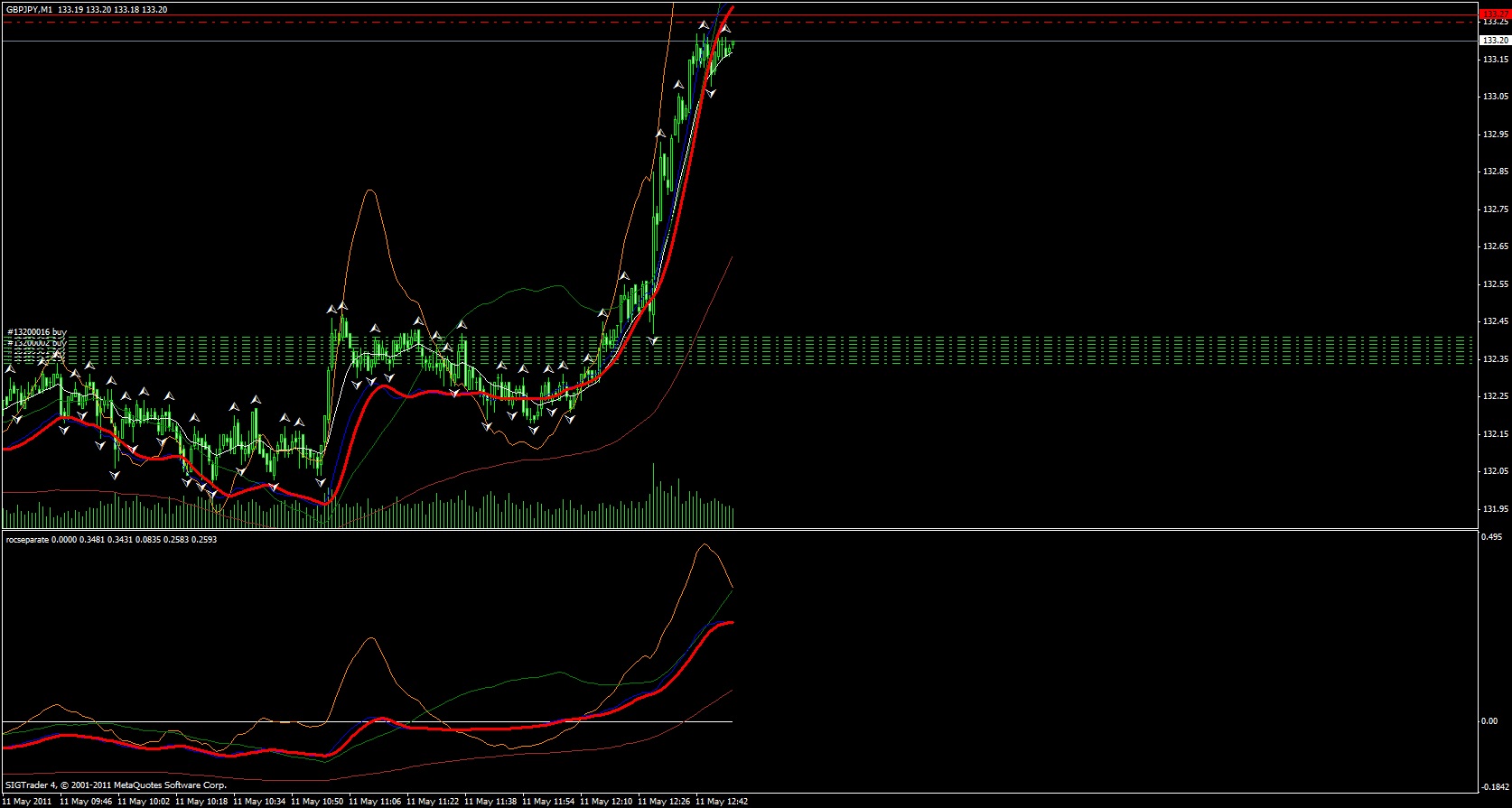Click the GBPJPY,M1 chart title
Screen dimensions: 1512x808
[x=28, y=9]
